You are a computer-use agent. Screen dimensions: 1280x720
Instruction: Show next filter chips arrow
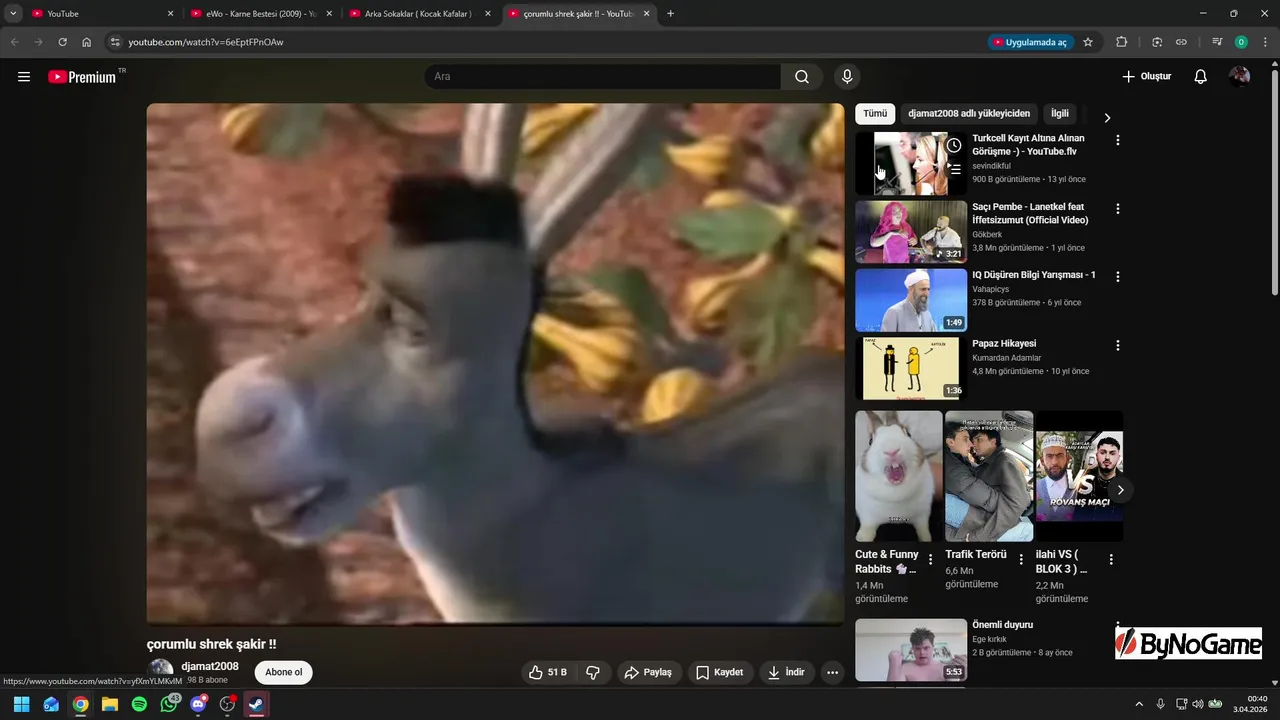(x=1107, y=117)
